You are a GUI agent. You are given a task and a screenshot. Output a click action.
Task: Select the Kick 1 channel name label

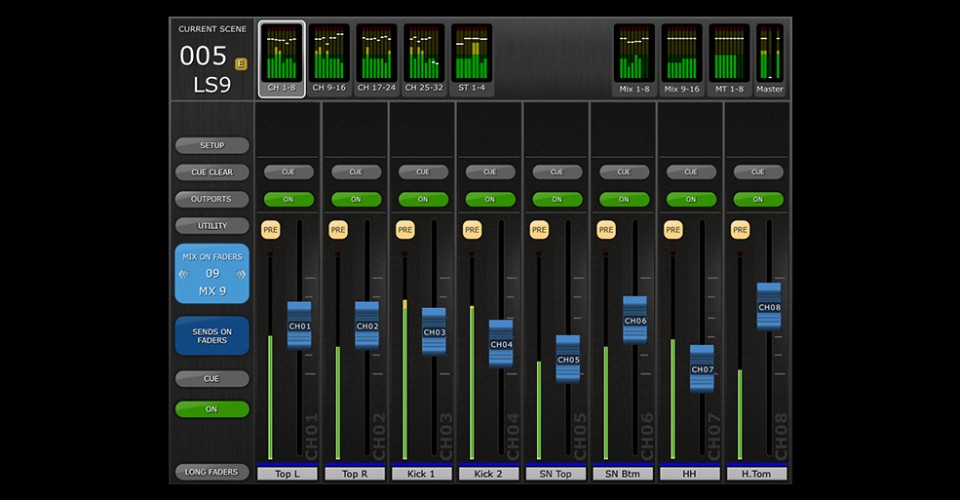pyautogui.click(x=422, y=474)
